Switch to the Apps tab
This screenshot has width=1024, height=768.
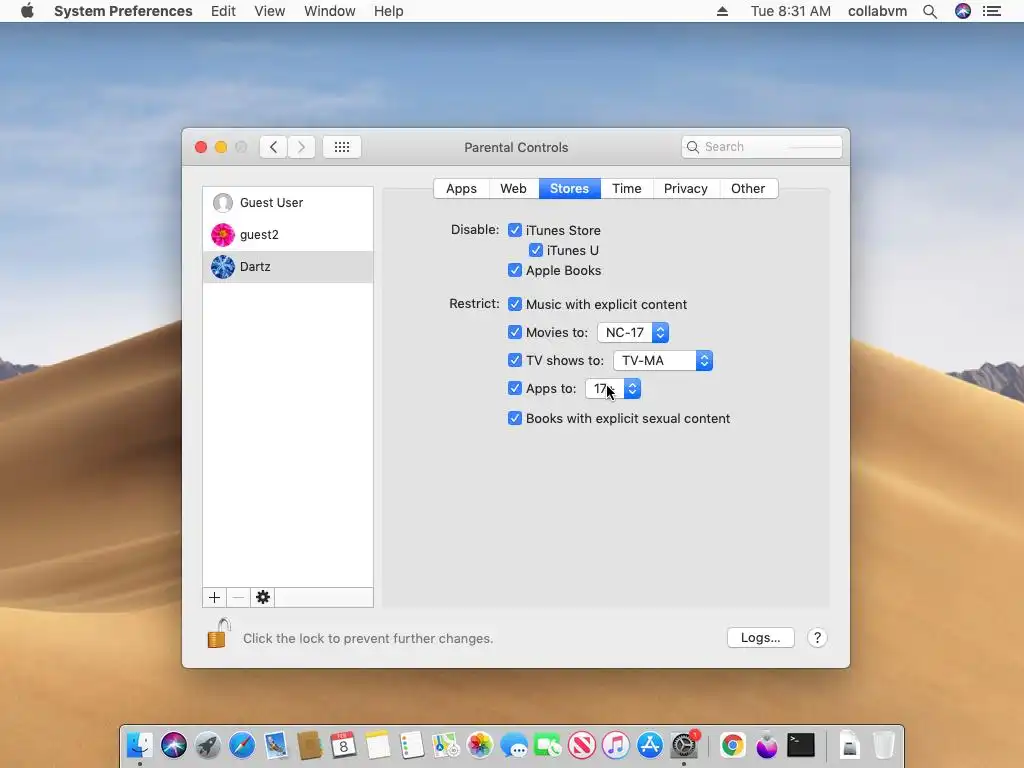click(x=461, y=189)
